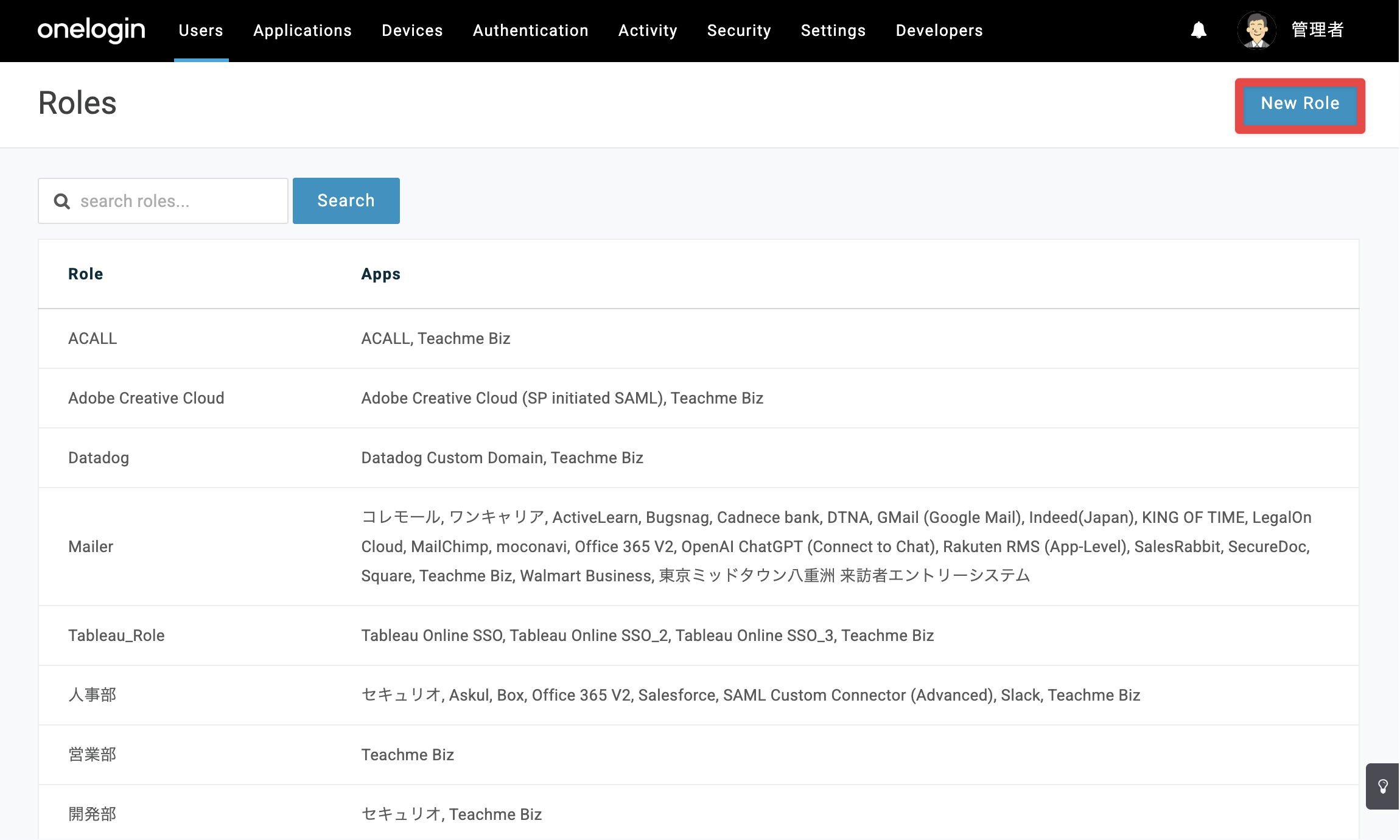Open the Security menu
Screen dimensions: 1400x840
coord(739,30)
